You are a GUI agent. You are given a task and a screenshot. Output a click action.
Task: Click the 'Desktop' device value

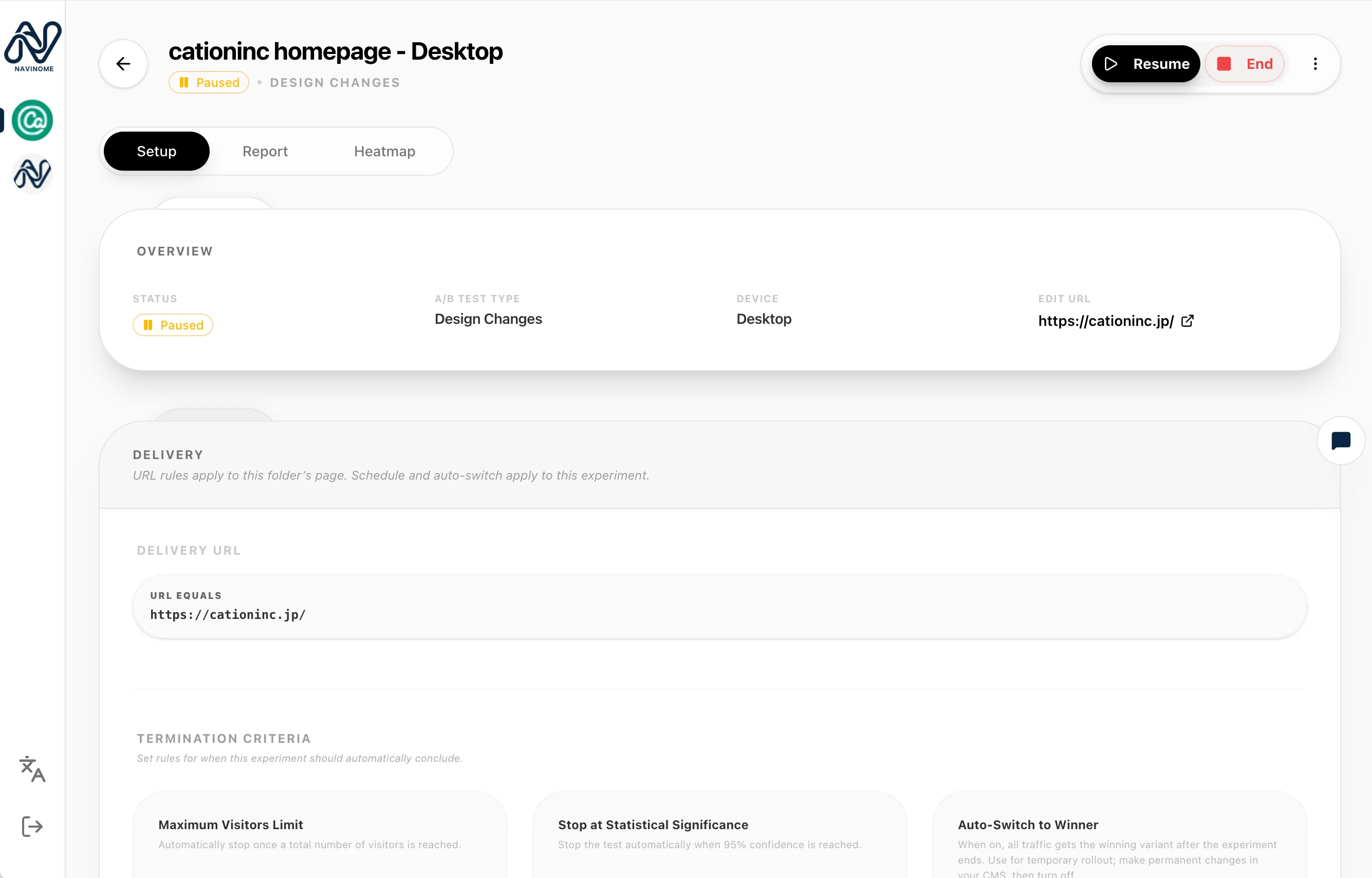click(764, 319)
